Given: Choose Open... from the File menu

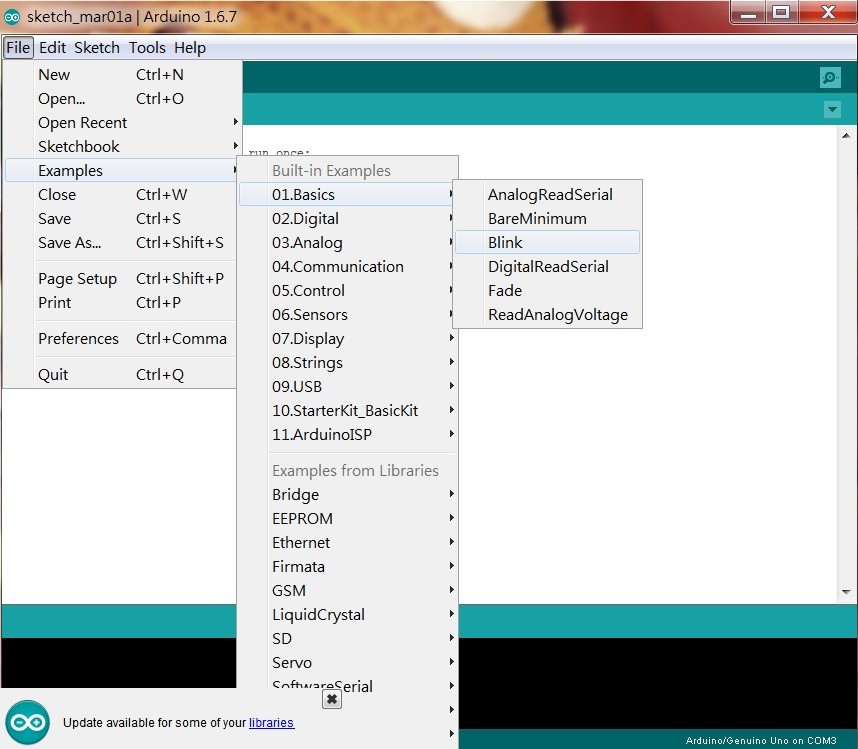Looking at the screenshot, I should [121, 98].
